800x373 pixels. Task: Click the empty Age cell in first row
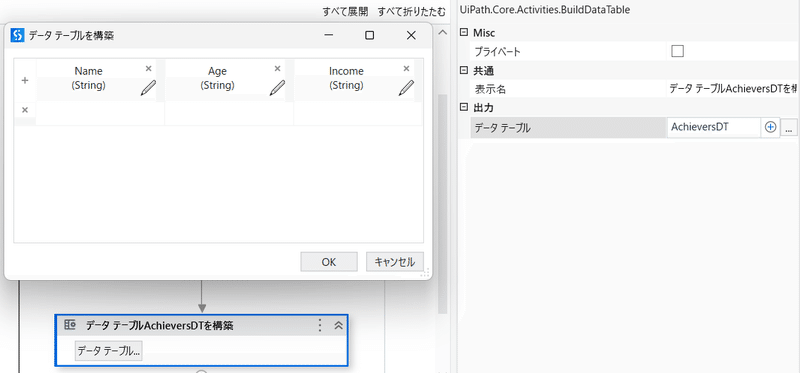point(229,113)
